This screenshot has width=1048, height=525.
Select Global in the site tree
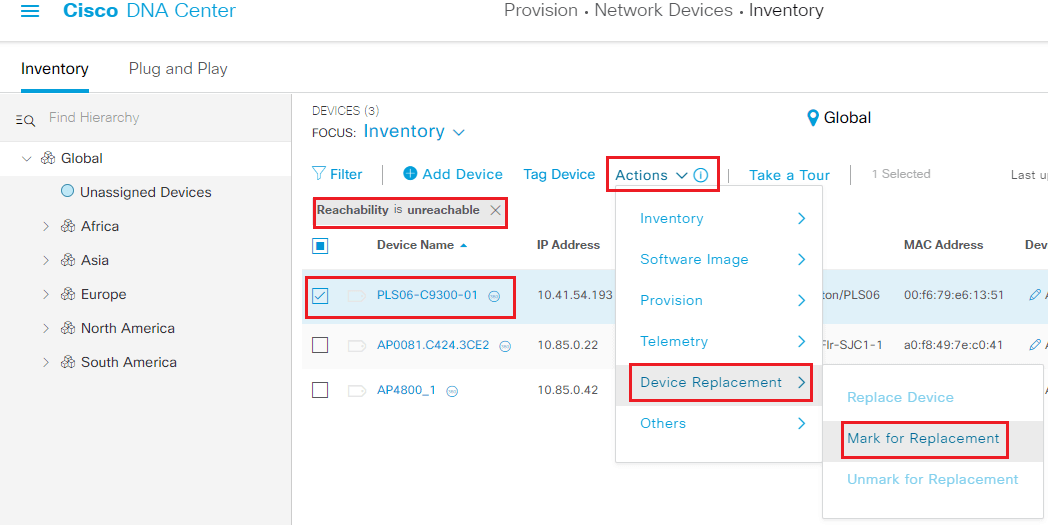point(82,159)
